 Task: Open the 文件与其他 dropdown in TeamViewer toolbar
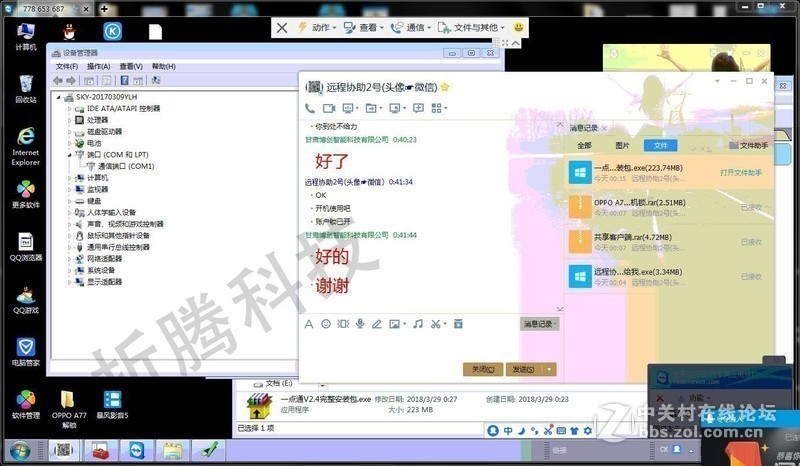471,28
